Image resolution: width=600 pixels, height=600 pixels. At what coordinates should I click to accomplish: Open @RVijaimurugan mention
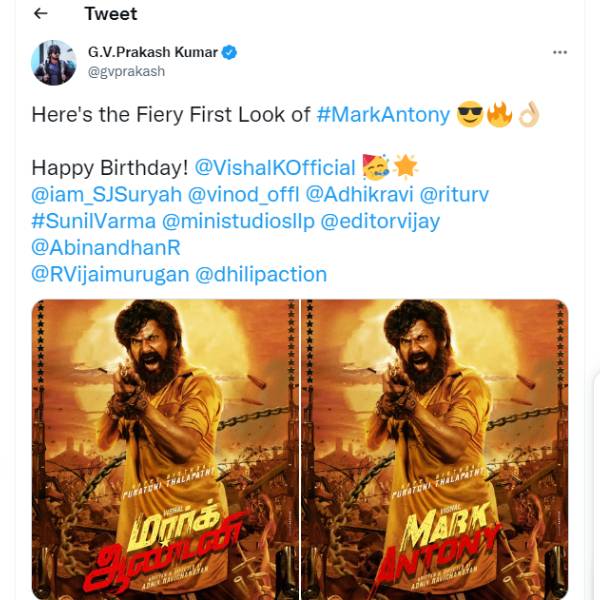(110, 274)
